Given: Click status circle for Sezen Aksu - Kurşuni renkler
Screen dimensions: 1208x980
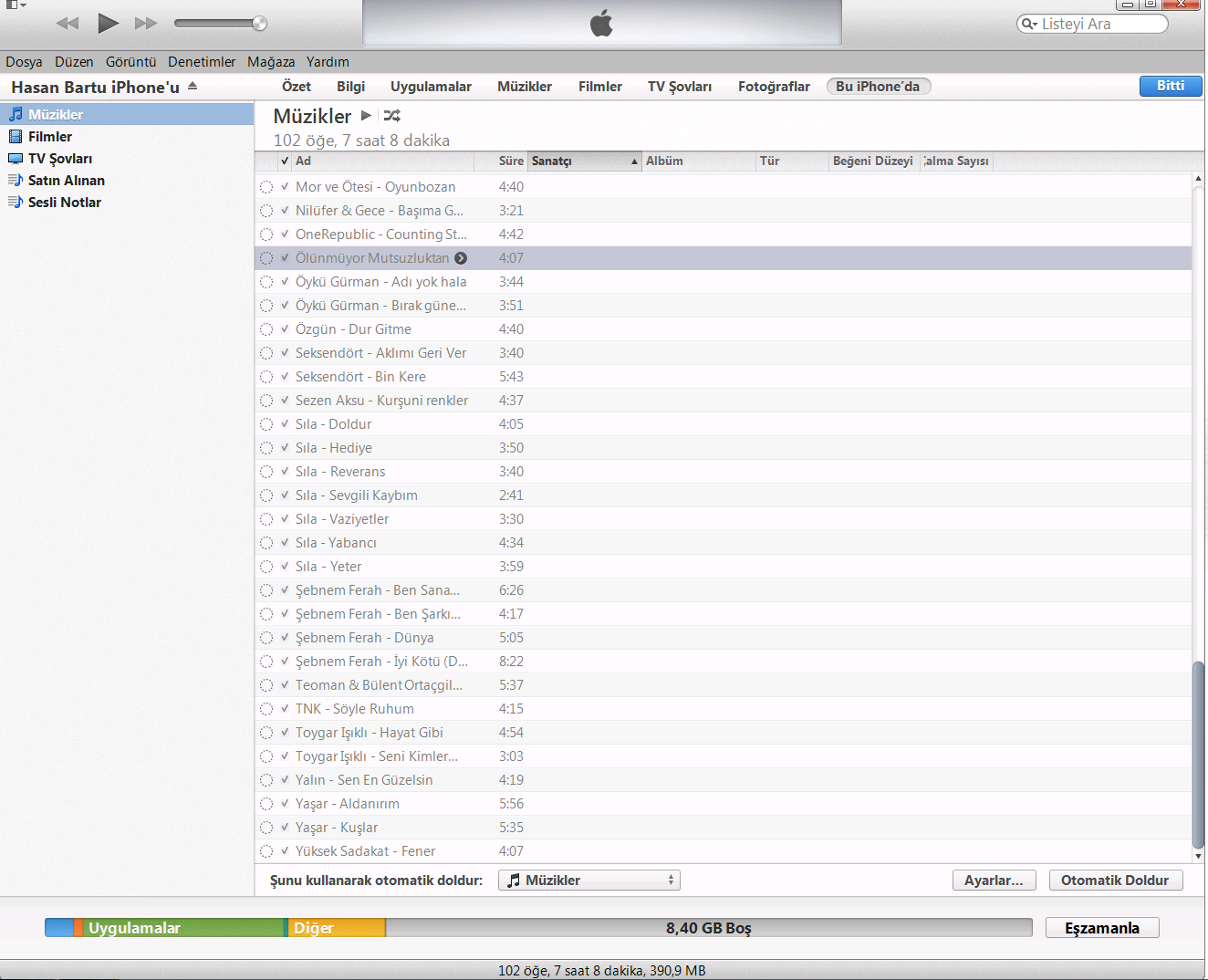Looking at the screenshot, I should tap(266, 401).
